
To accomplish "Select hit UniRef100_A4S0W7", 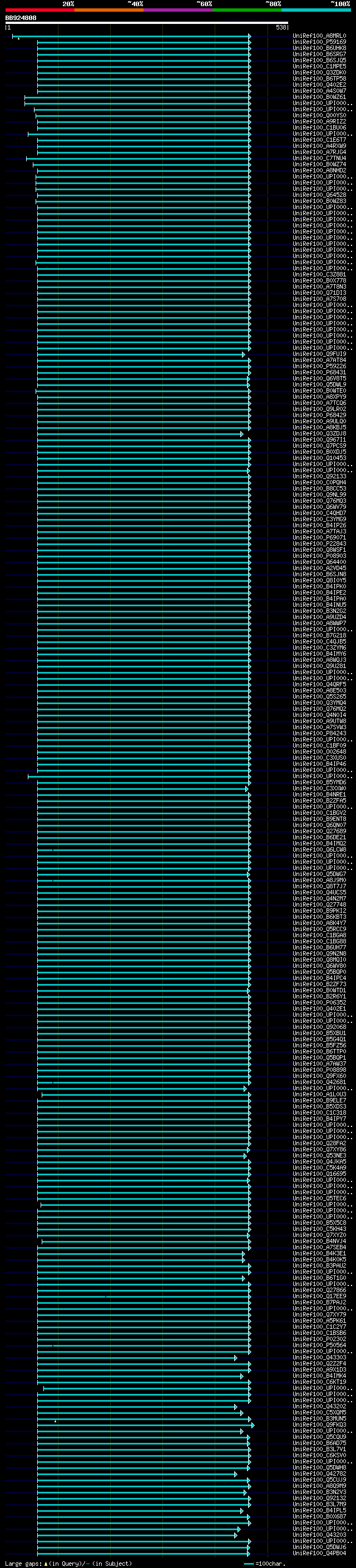I will point(319,91).
